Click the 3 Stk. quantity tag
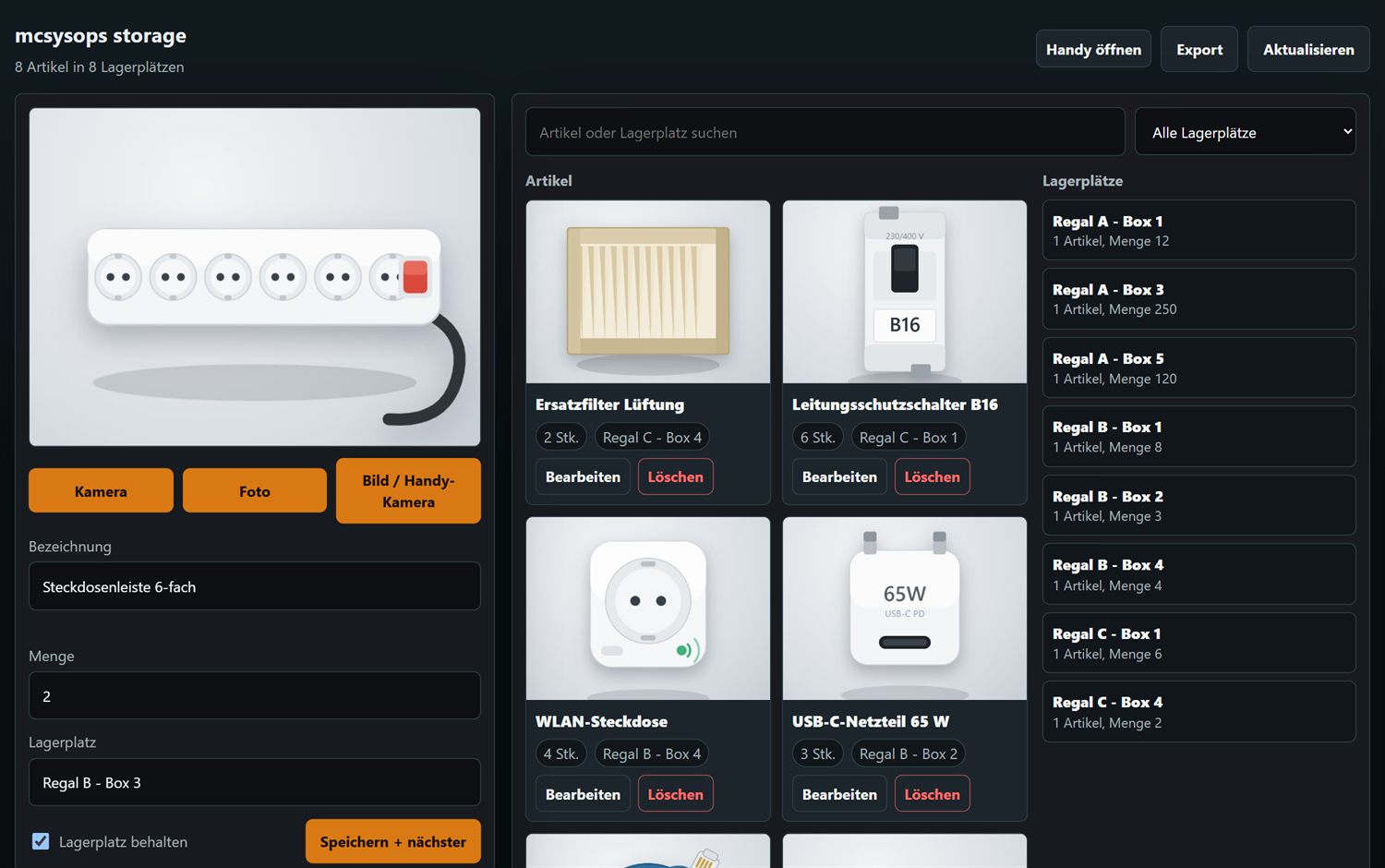The width and height of the screenshot is (1385, 868). 818,754
